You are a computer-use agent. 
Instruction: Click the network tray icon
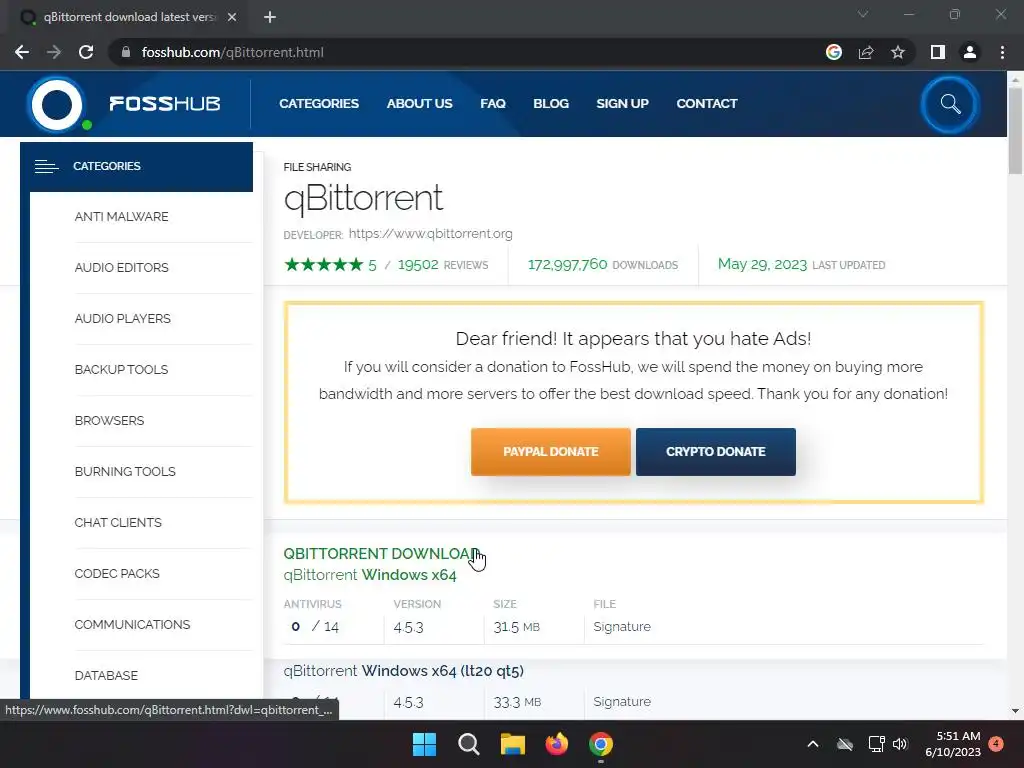(x=876, y=744)
